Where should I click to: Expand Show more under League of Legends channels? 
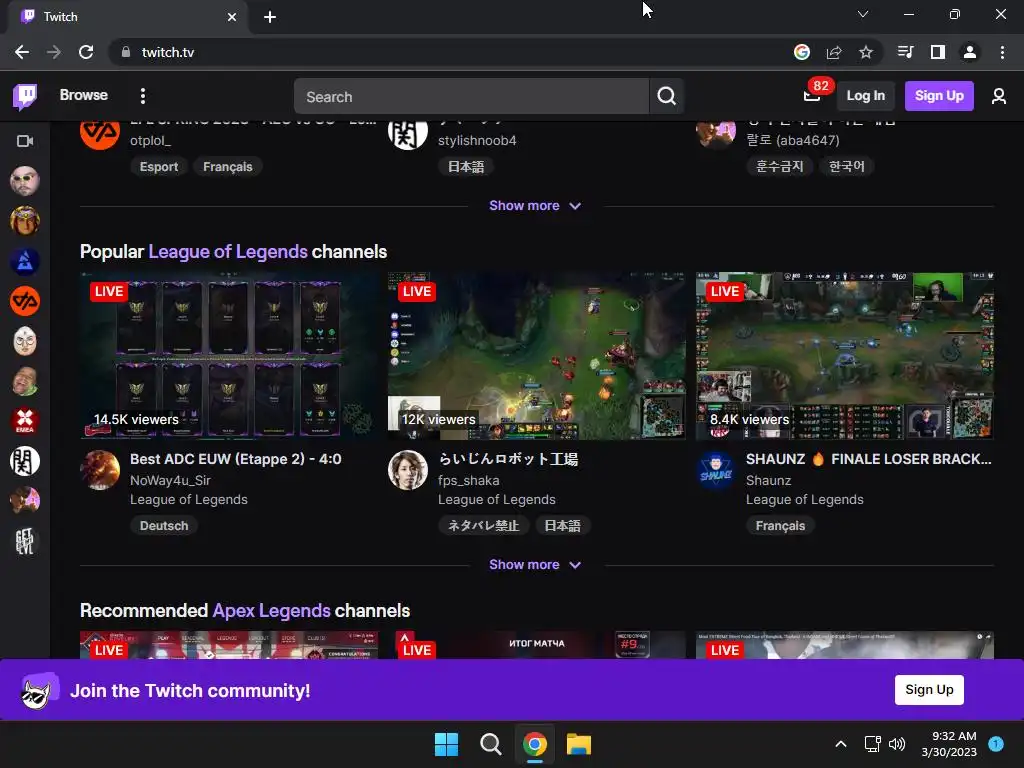pyautogui.click(x=535, y=565)
